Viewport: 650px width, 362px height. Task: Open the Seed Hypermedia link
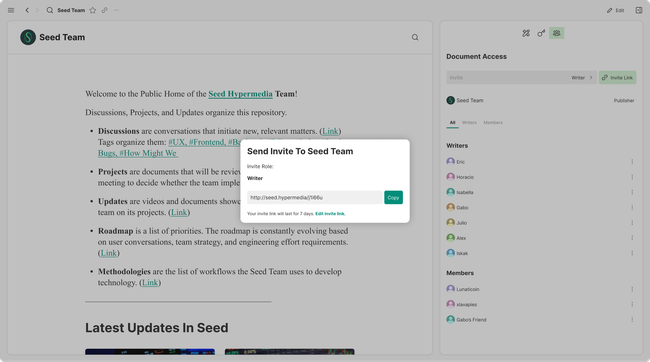pos(240,94)
